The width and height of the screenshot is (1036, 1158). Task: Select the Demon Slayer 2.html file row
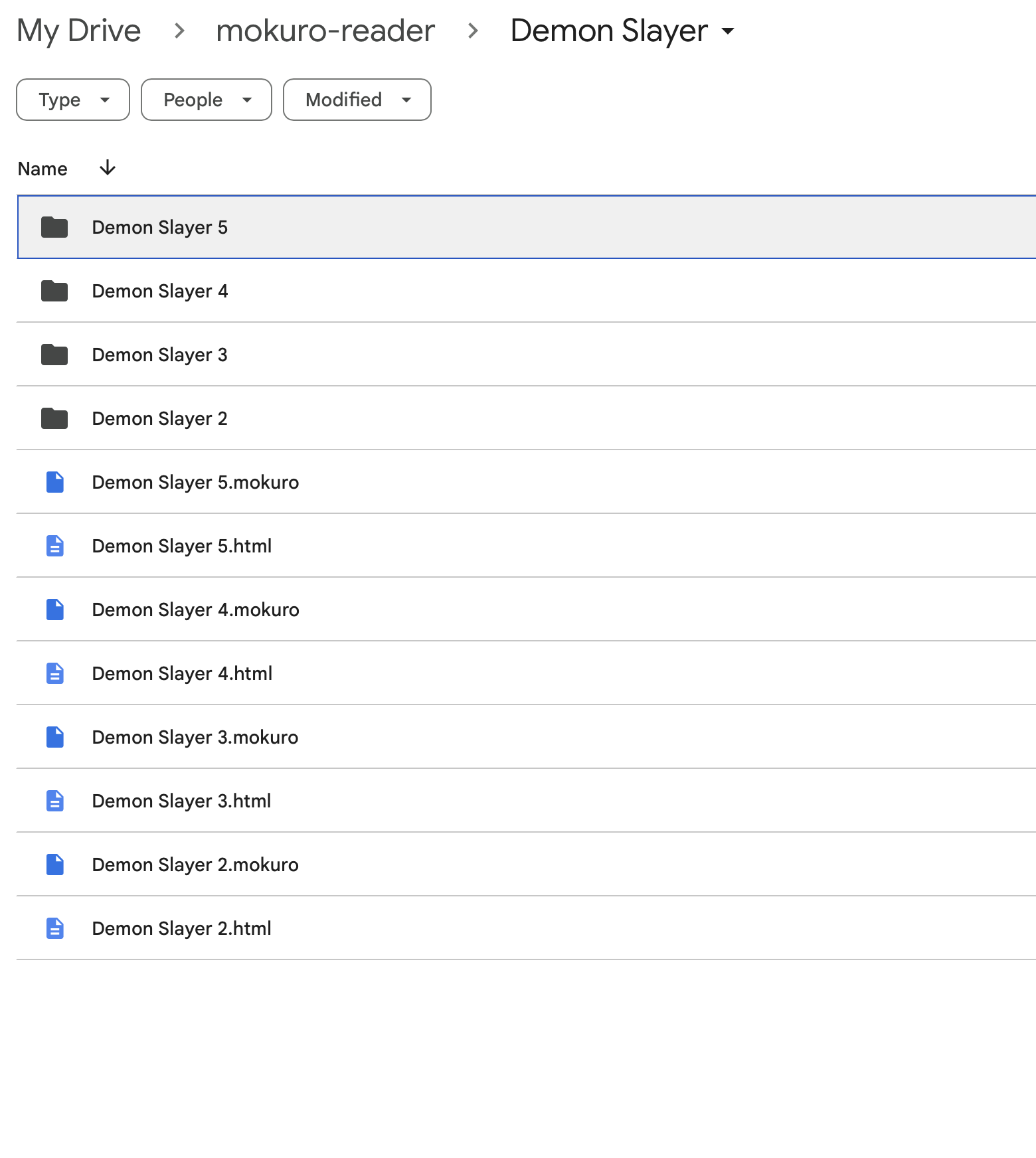pos(526,928)
